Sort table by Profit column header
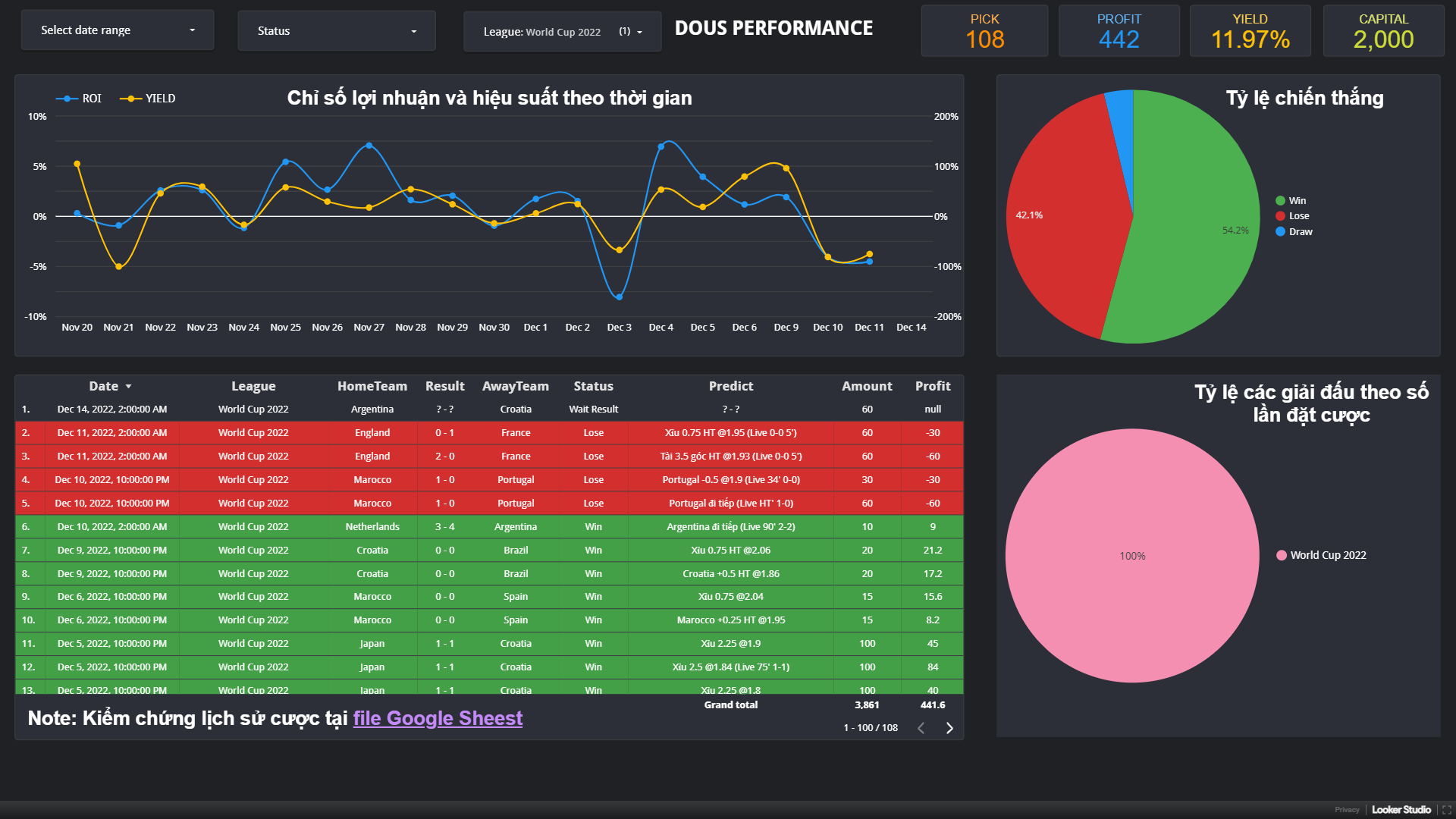This screenshot has height=819, width=1456. coord(932,386)
